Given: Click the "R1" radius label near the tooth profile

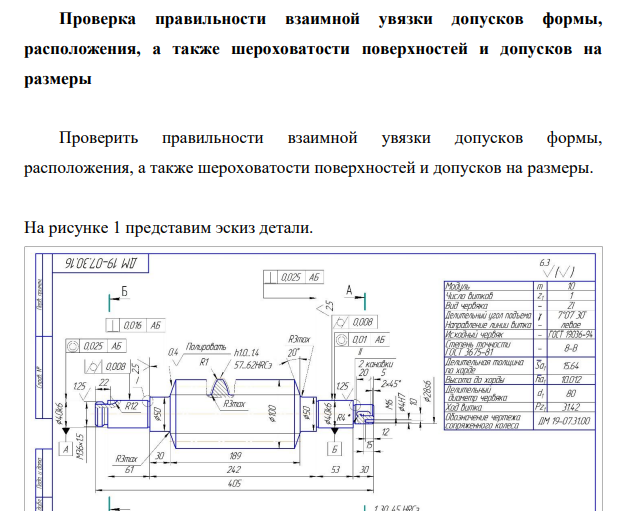Looking at the screenshot, I should (x=204, y=361).
